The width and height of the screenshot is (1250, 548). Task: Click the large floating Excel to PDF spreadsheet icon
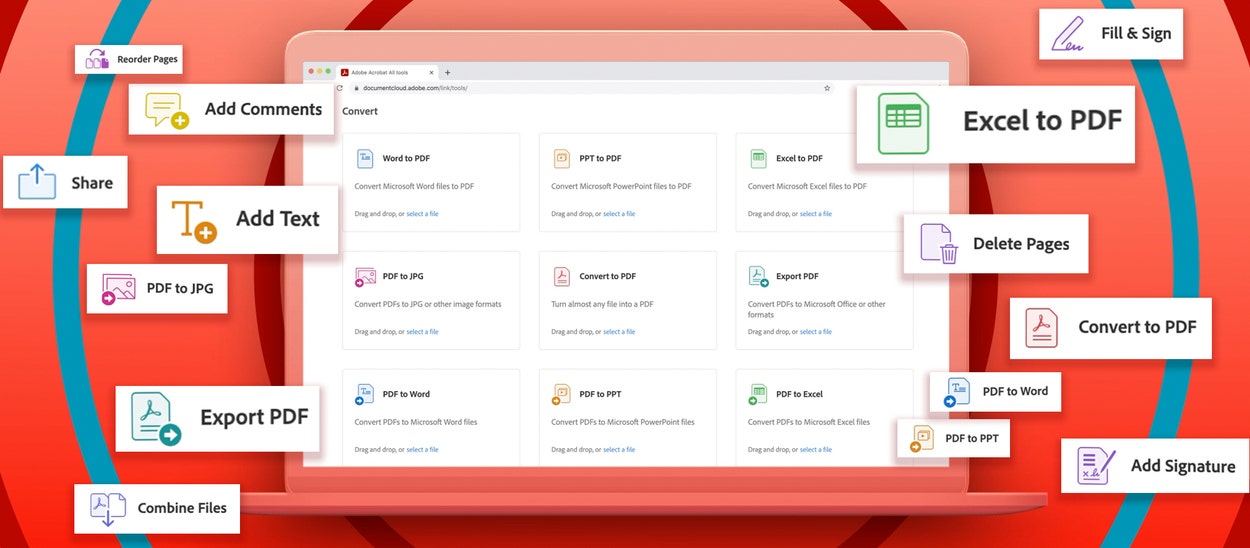point(903,123)
